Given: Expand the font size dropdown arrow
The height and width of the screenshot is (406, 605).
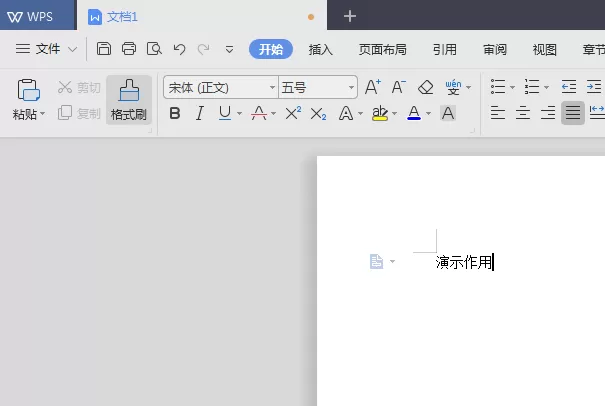Looking at the screenshot, I should coord(351,88).
